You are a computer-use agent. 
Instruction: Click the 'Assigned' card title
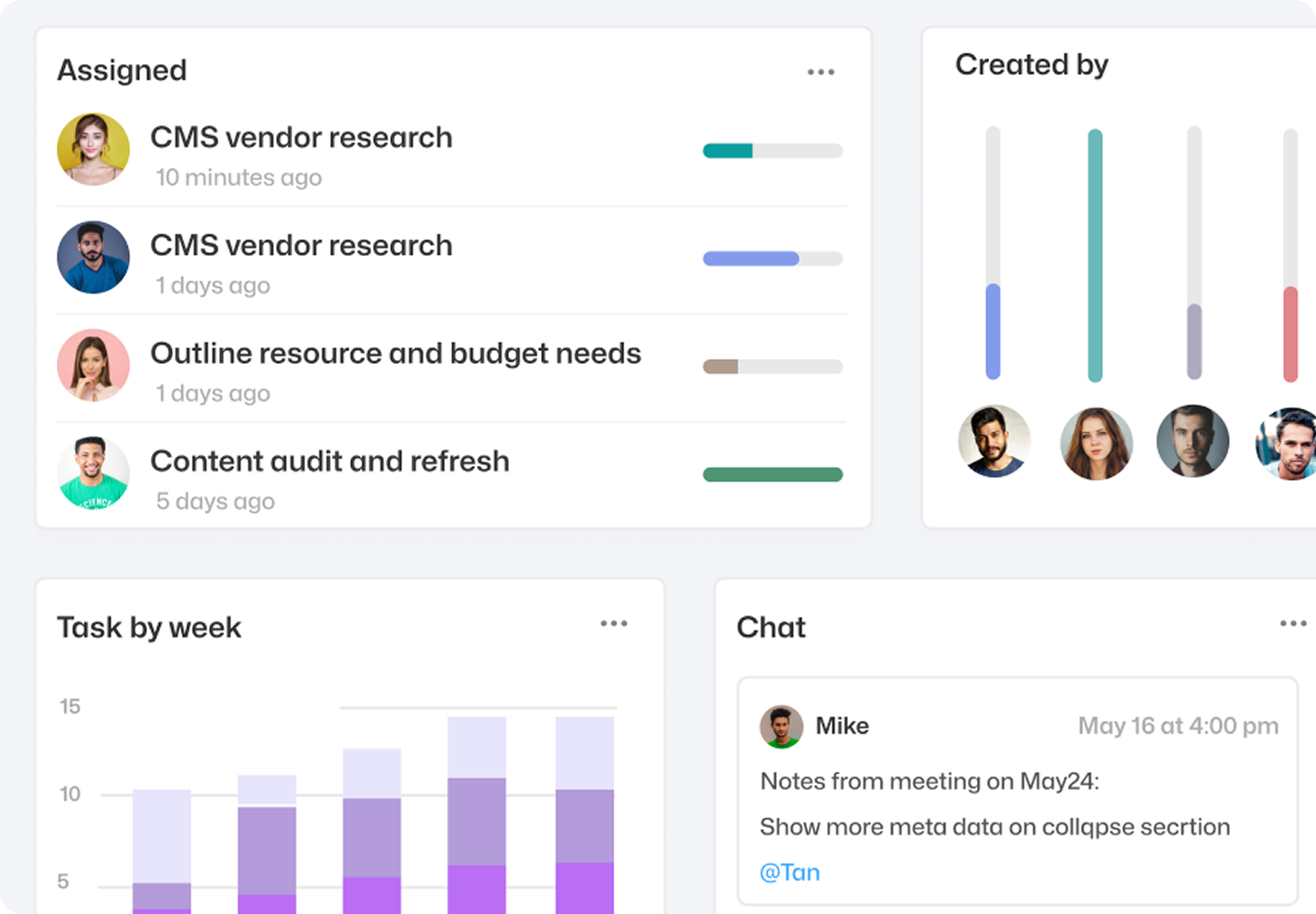point(122,70)
